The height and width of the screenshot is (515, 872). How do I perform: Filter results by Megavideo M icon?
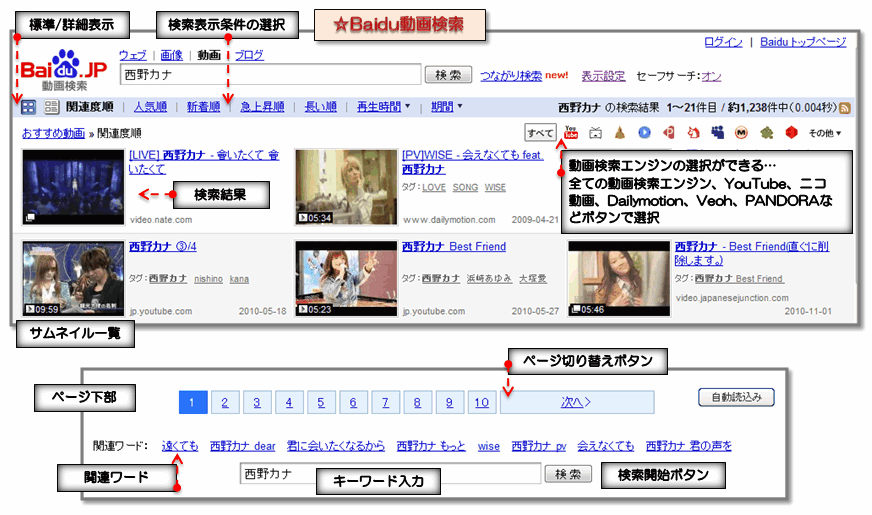pos(741,132)
